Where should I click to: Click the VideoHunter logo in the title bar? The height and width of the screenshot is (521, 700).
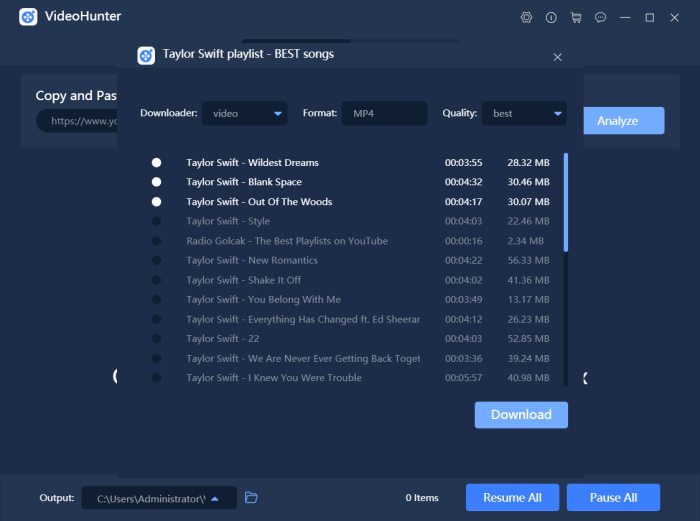pos(28,17)
